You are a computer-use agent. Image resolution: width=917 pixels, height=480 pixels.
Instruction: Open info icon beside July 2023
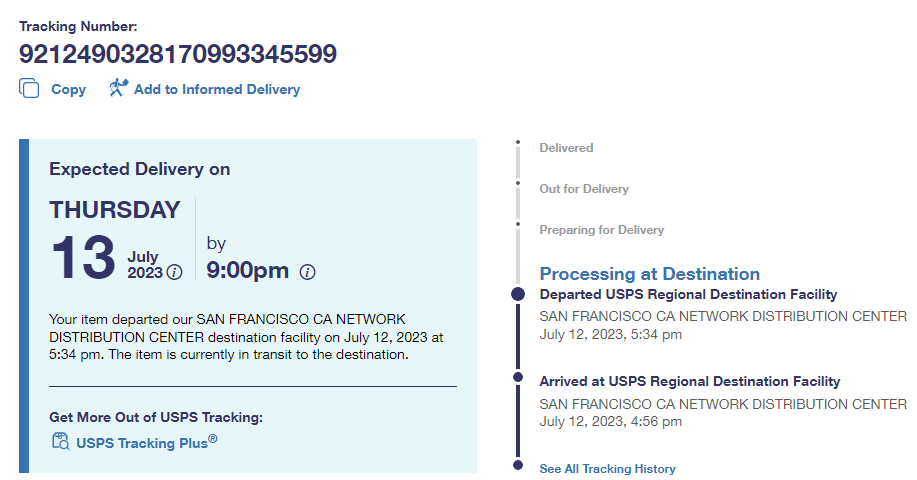[175, 272]
